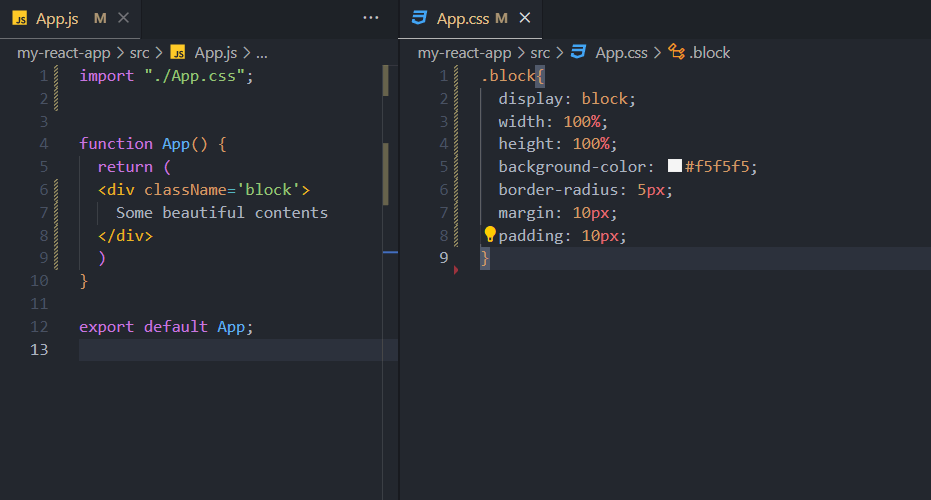
Task: Click the CSS file icon in App.css tab
Action: point(420,18)
